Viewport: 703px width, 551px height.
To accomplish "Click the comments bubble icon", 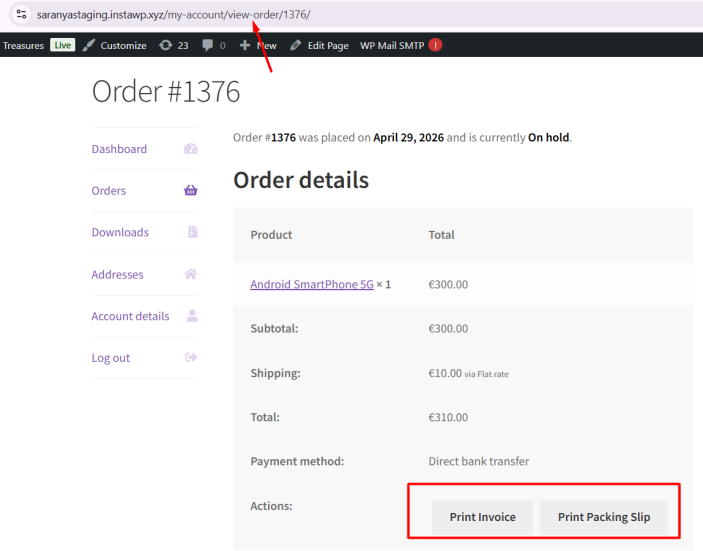I will [207, 45].
